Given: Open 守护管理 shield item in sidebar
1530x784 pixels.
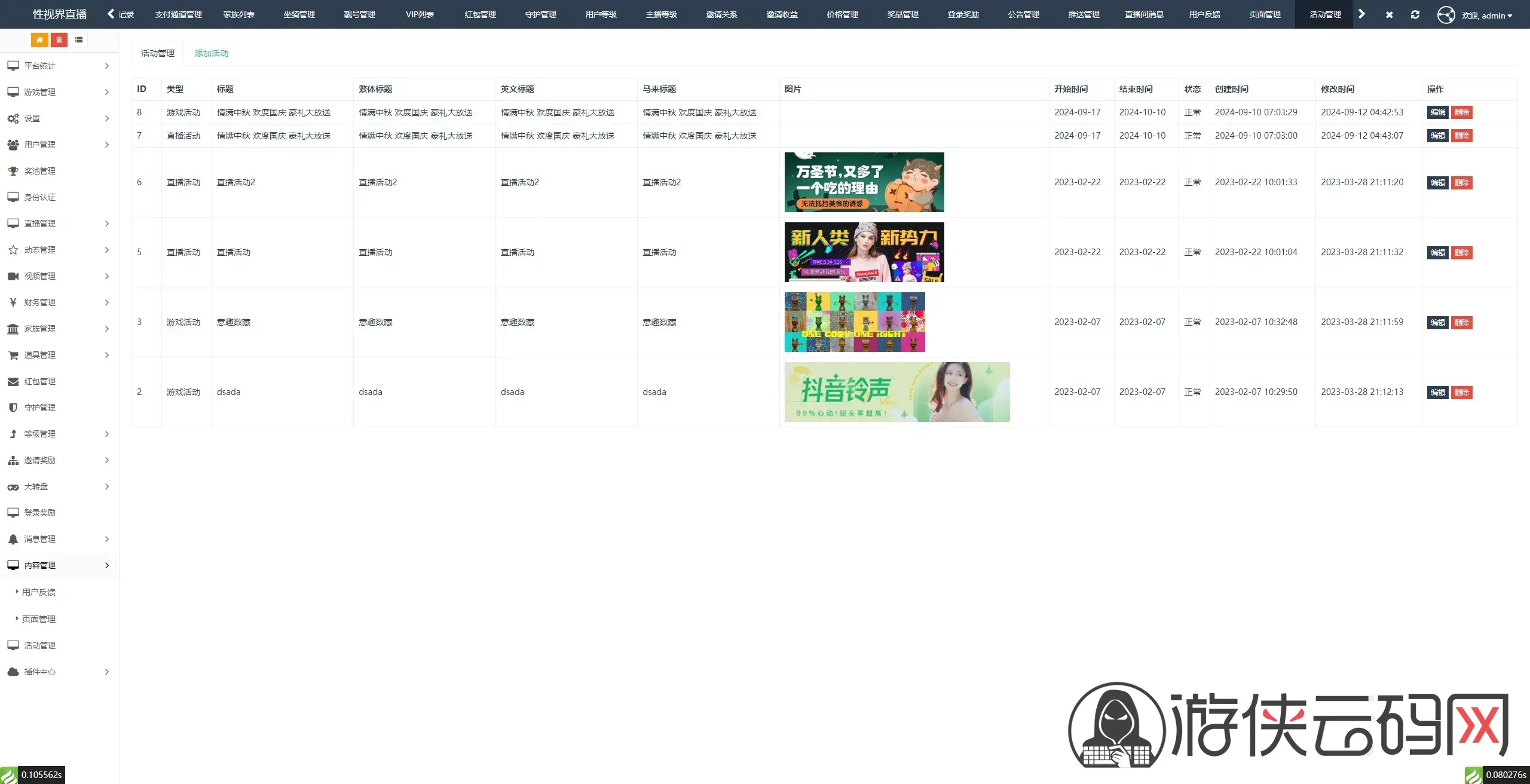Looking at the screenshot, I should pos(39,408).
